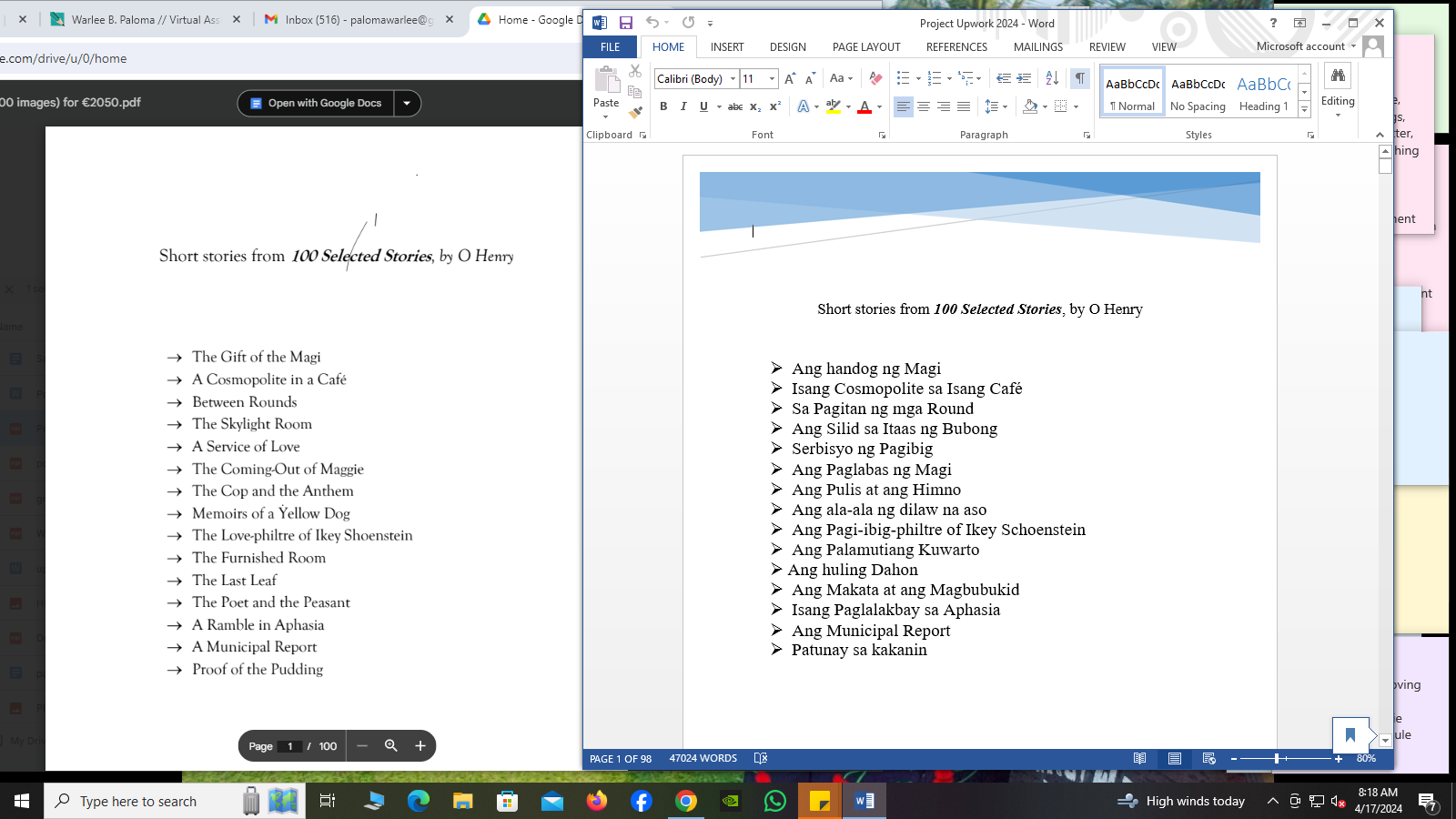Apply the Heading 1 style
1456x819 pixels.
pyautogui.click(x=1263, y=93)
